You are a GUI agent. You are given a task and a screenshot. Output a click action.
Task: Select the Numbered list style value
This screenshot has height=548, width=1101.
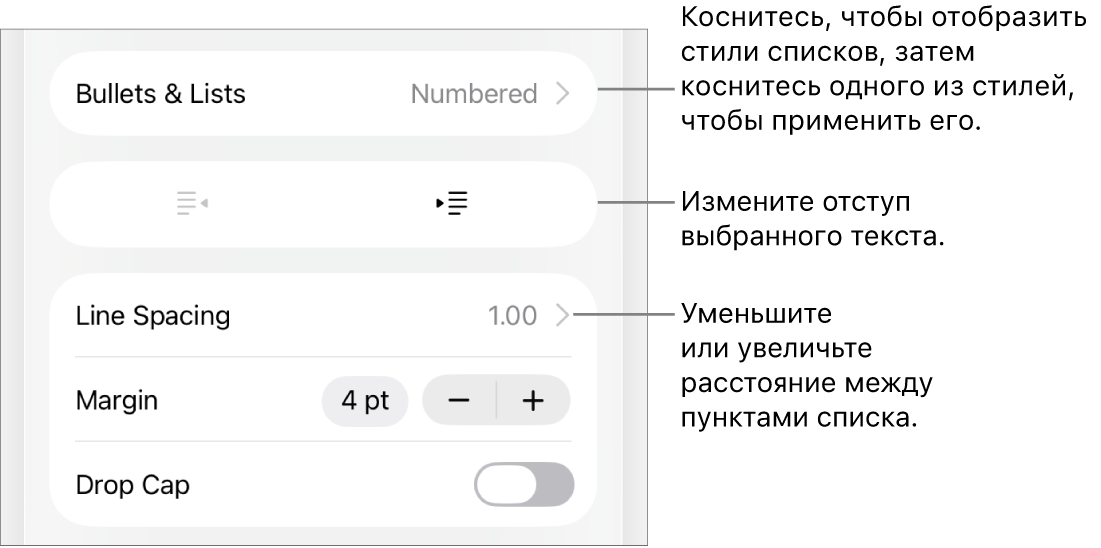tap(474, 94)
